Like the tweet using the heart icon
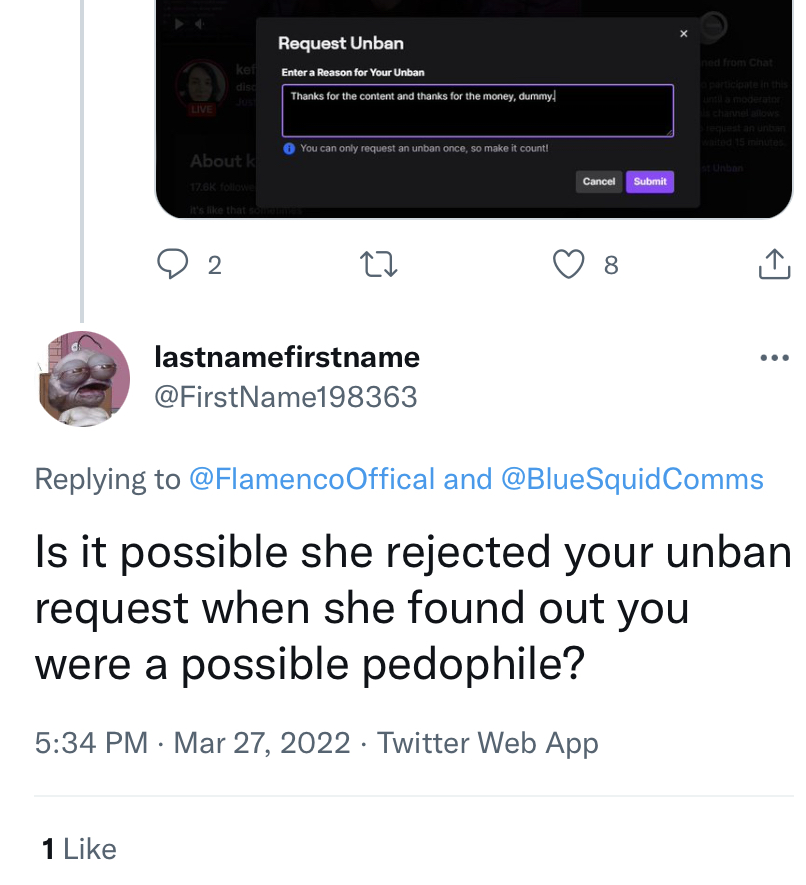The image size is (806, 885). click(569, 264)
